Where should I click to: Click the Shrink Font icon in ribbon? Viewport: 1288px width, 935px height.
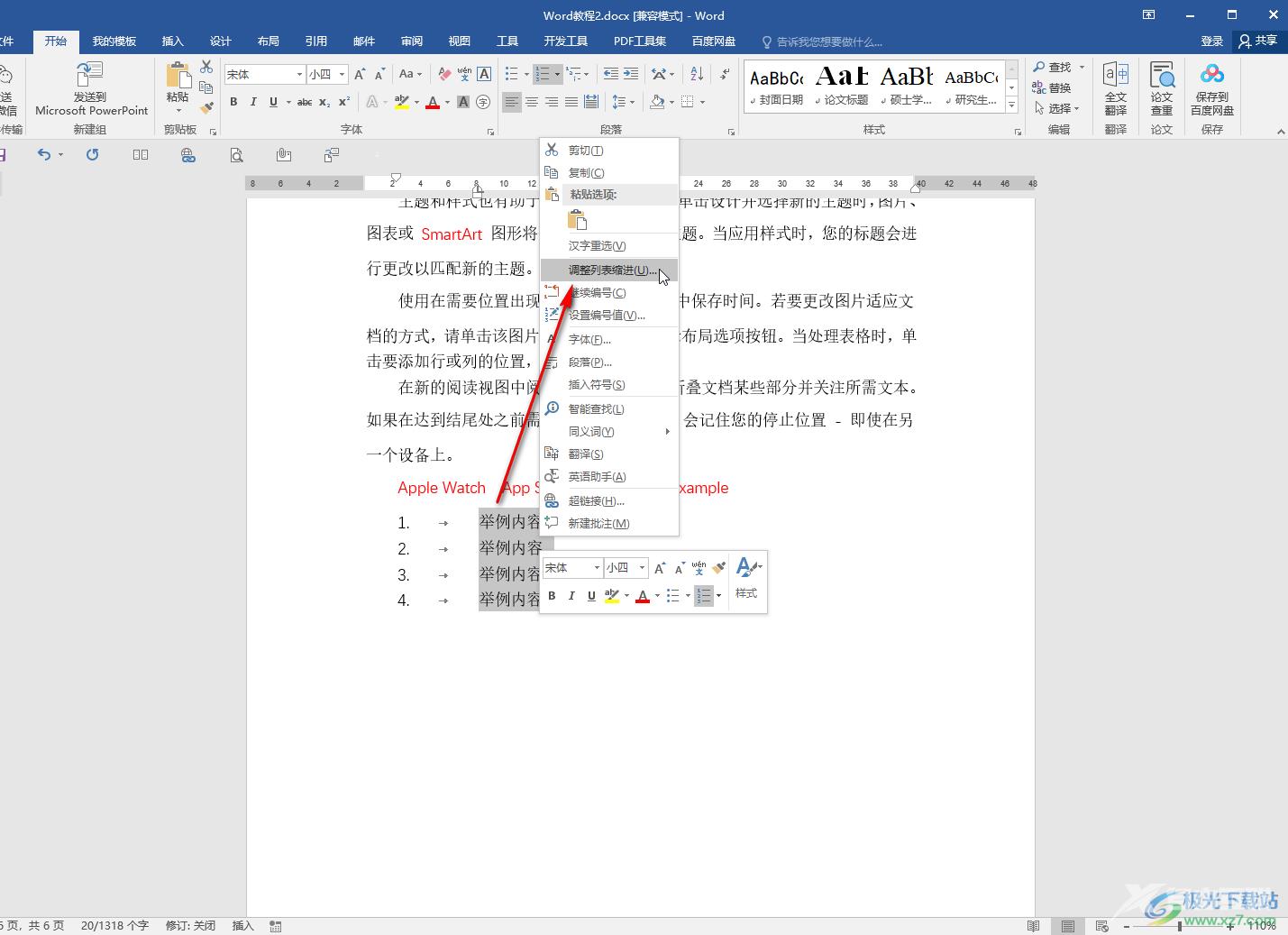pyautogui.click(x=379, y=74)
